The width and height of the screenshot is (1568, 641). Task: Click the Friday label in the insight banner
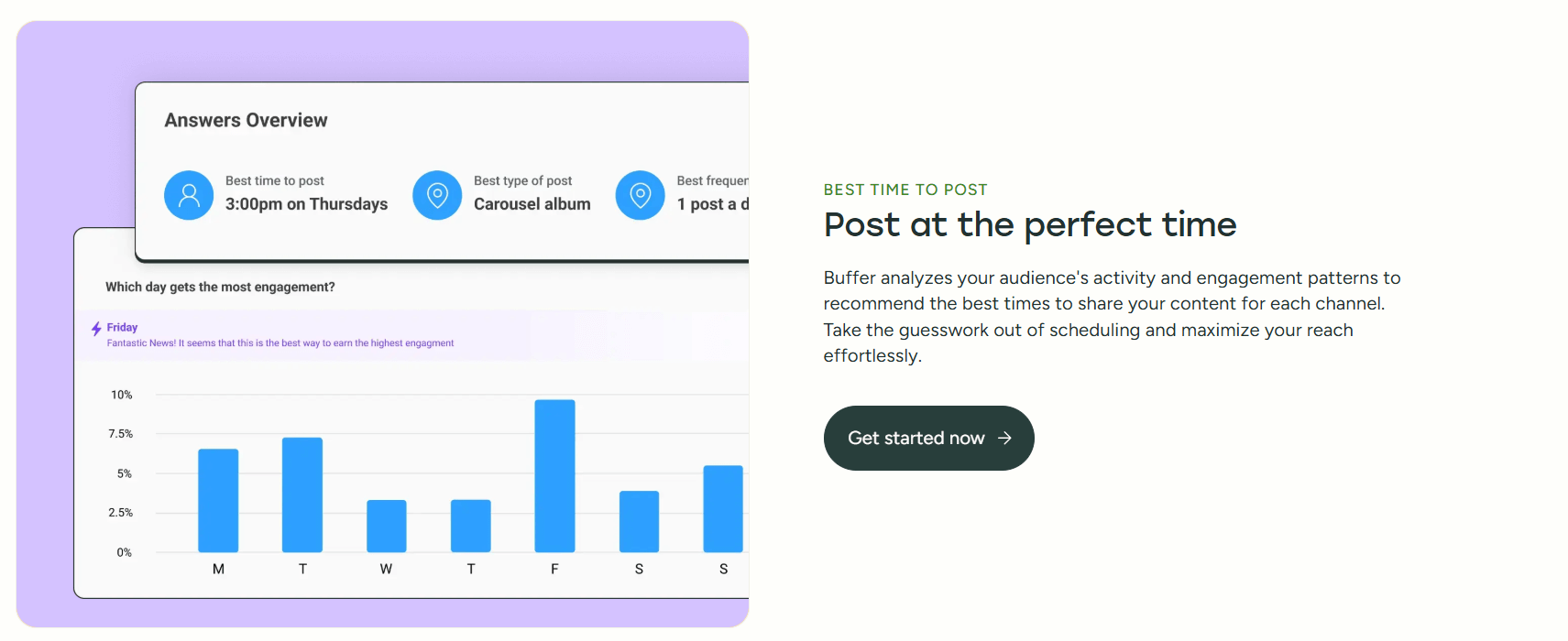(123, 327)
